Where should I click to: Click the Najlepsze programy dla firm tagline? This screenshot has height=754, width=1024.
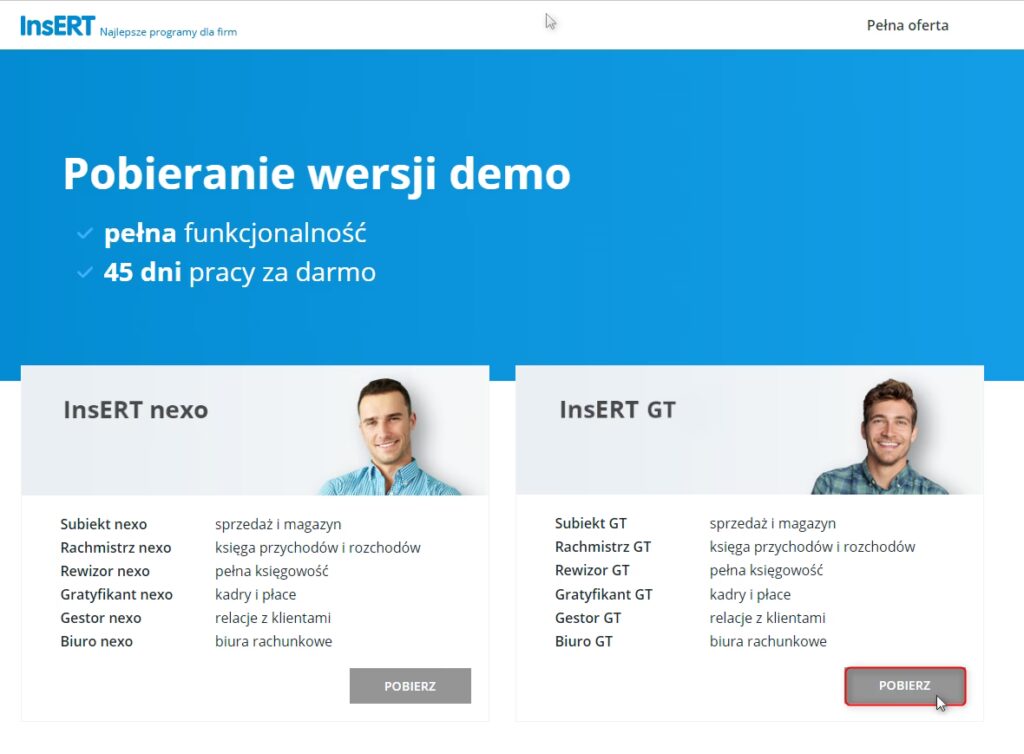pos(168,32)
